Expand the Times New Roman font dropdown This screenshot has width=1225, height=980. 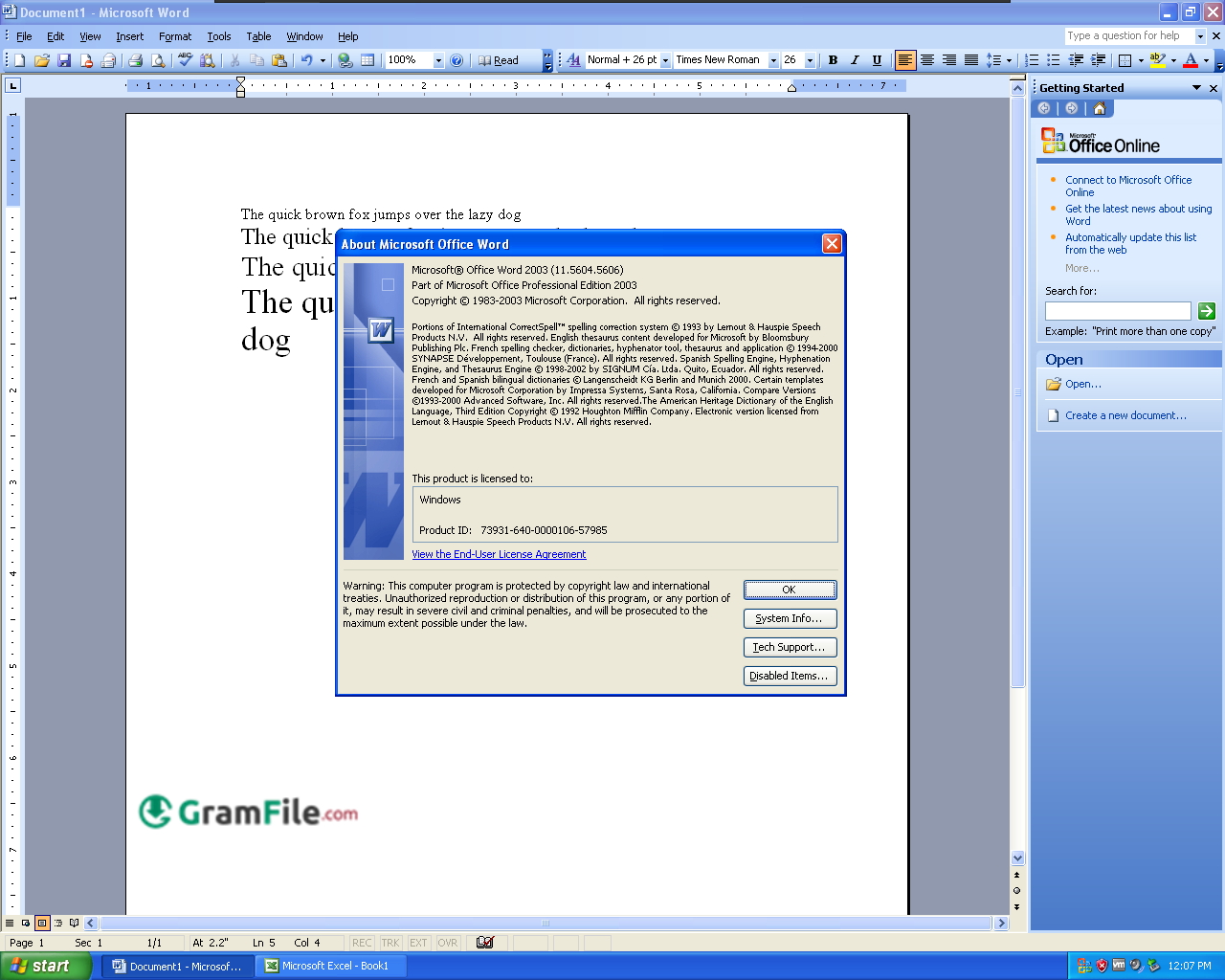click(773, 60)
